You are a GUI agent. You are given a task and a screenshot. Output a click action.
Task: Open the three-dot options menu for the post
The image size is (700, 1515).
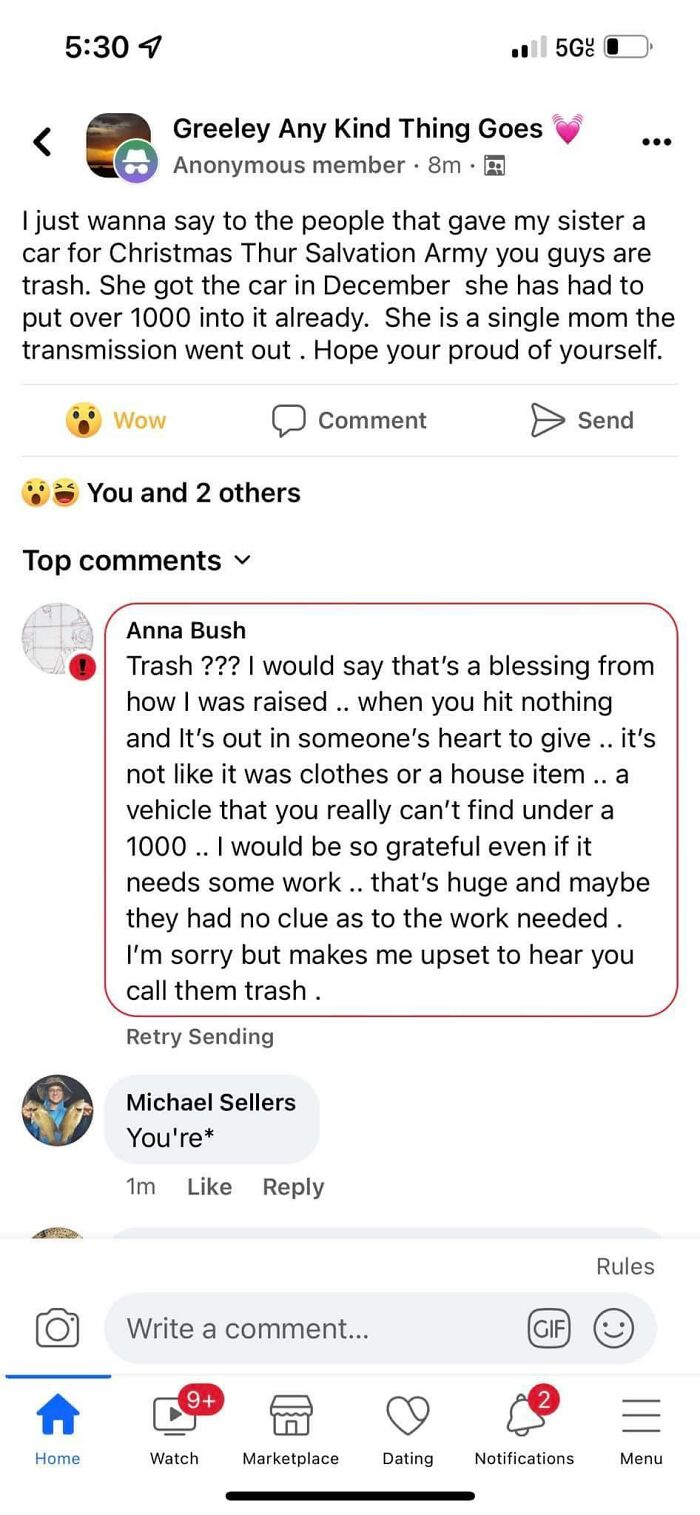(x=655, y=141)
